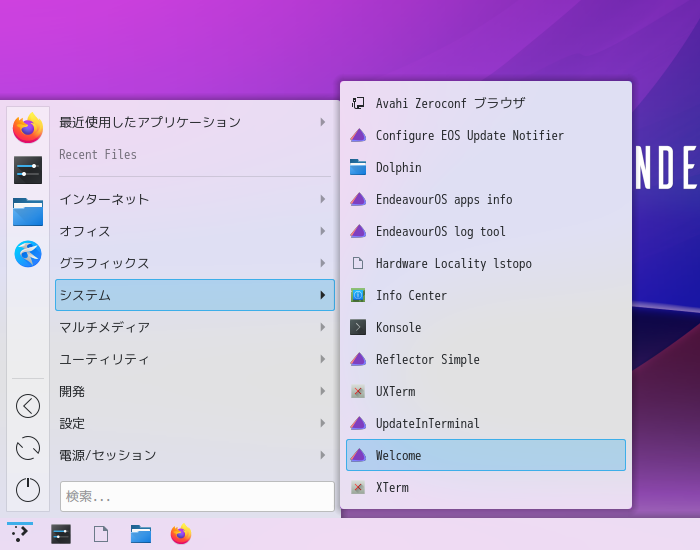Screen dimensions: 700x550
Task: Click the application launcher button in the taskbar
Action: point(20,533)
